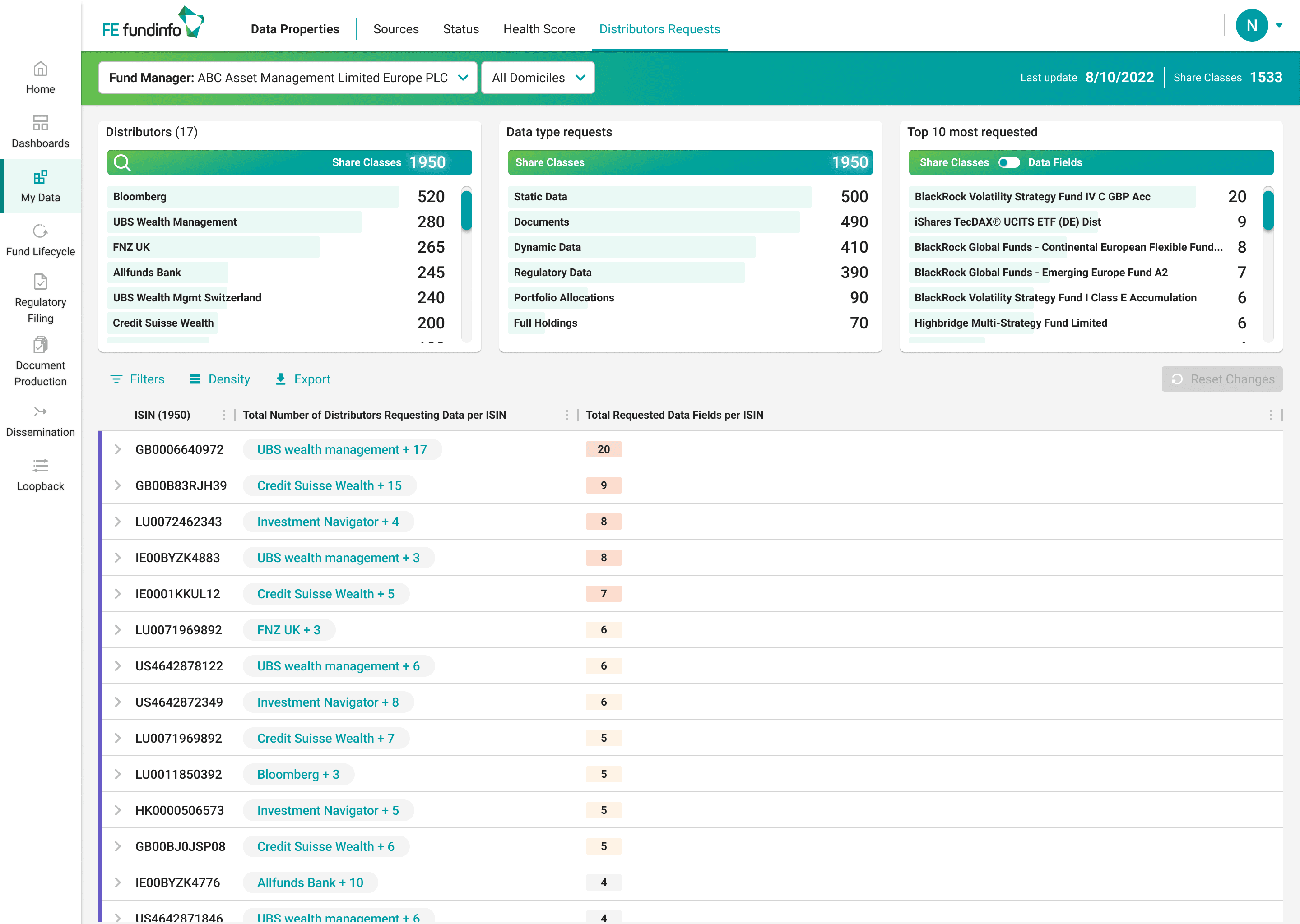The height and width of the screenshot is (924, 1300).
Task: Switch to the Sources tab
Action: pos(395,29)
